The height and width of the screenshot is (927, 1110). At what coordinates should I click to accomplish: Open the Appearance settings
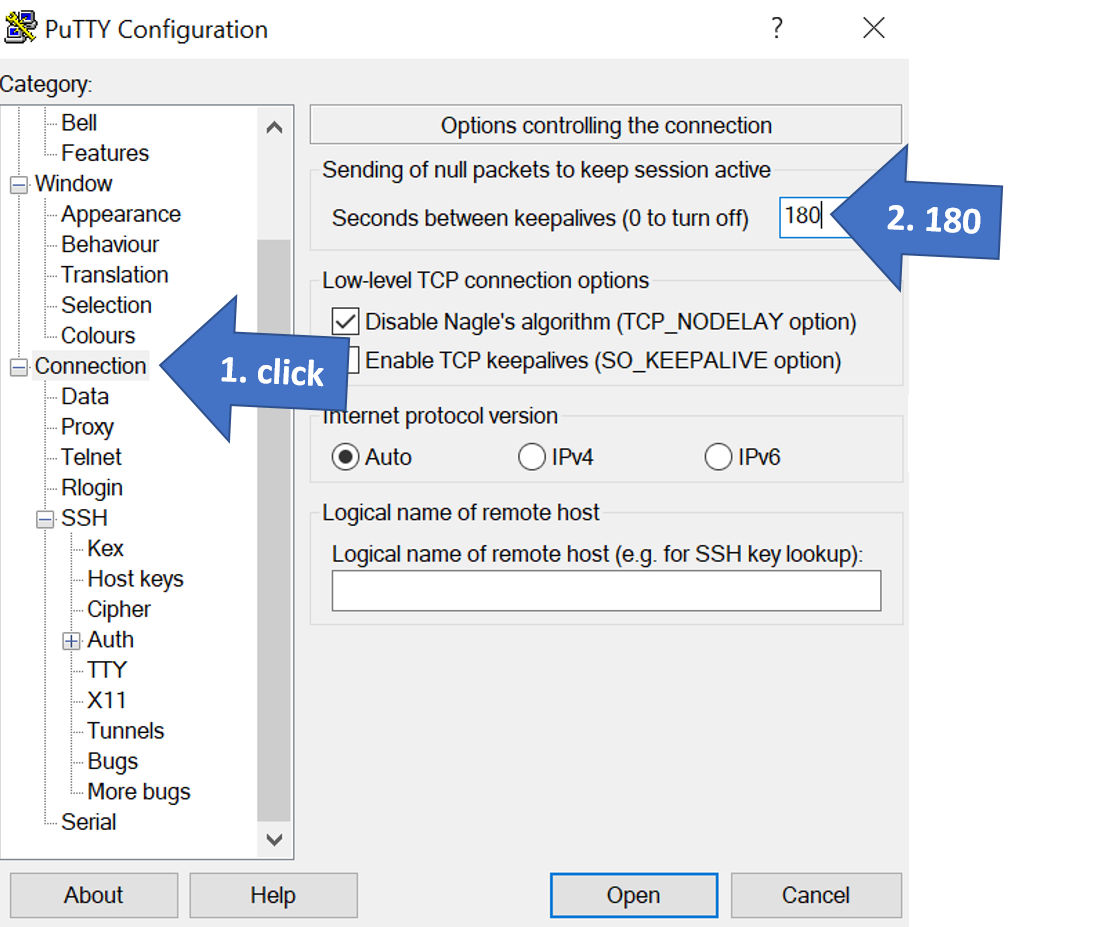click(120, 214)
